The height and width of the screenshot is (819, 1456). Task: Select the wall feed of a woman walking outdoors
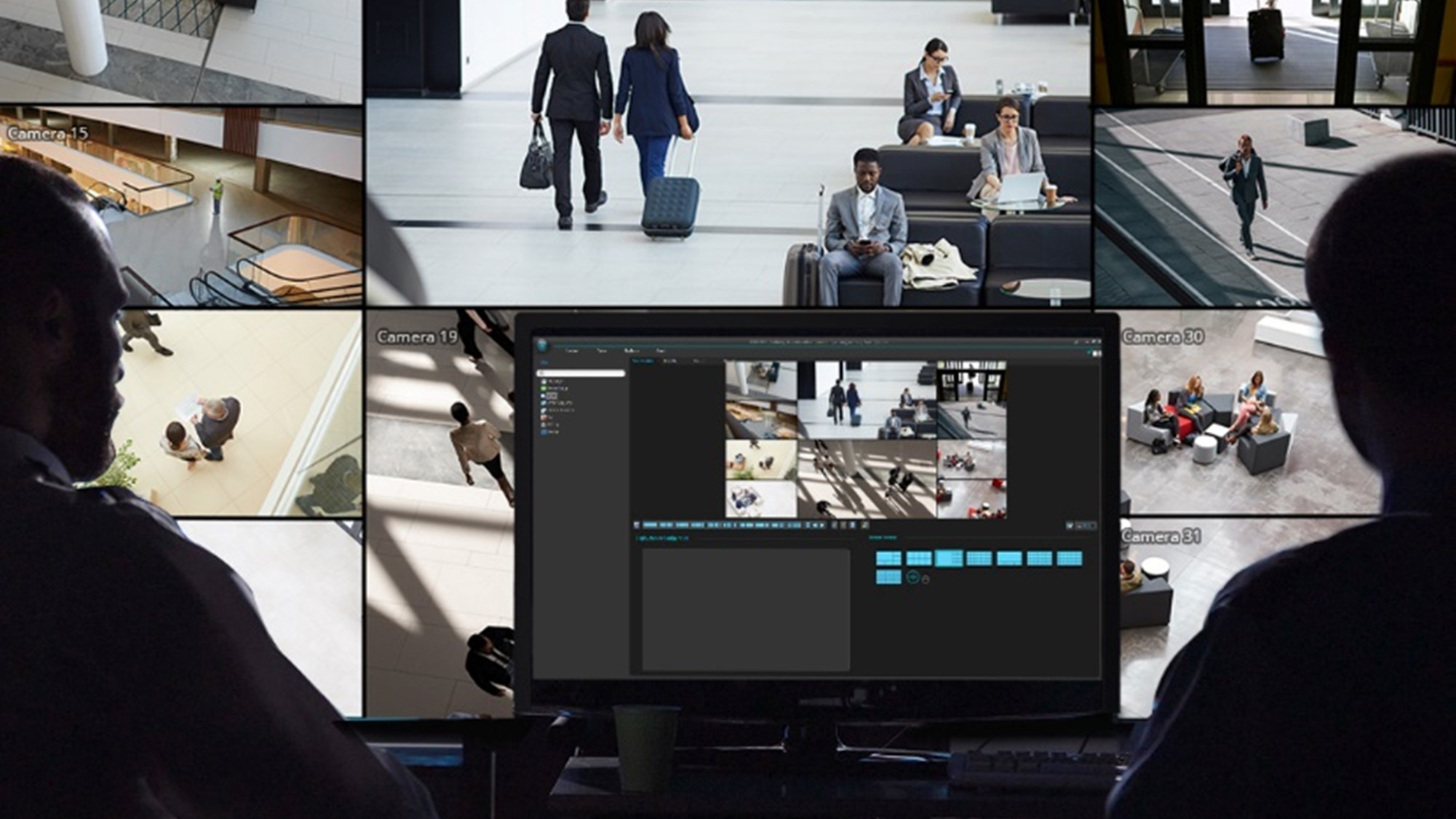coord(1275,207)
